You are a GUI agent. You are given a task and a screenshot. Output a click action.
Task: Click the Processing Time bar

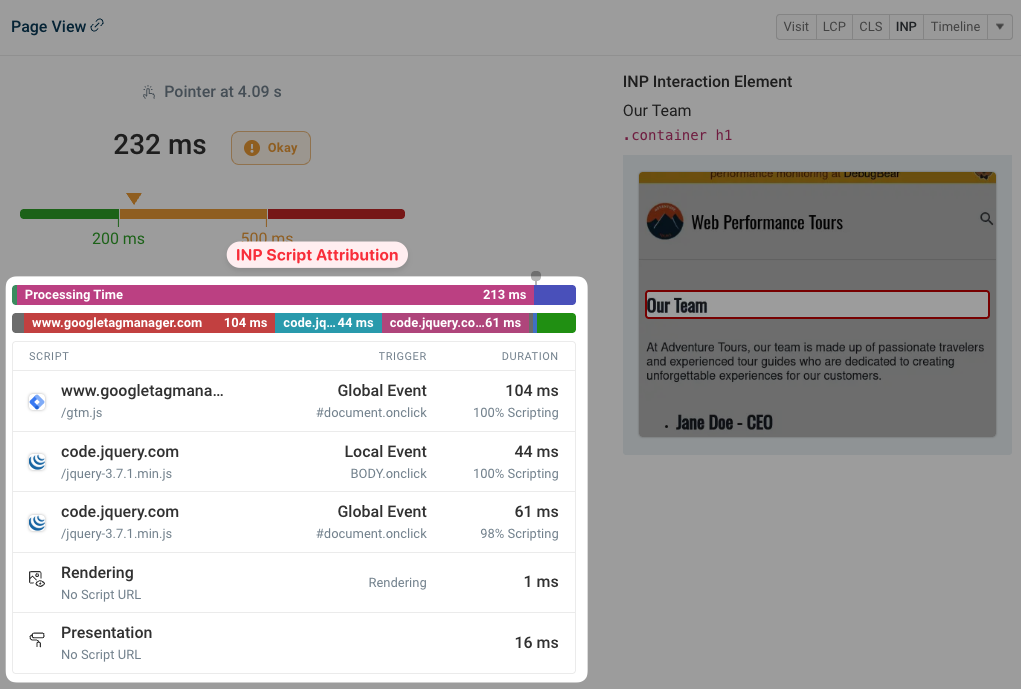[273, 294]
